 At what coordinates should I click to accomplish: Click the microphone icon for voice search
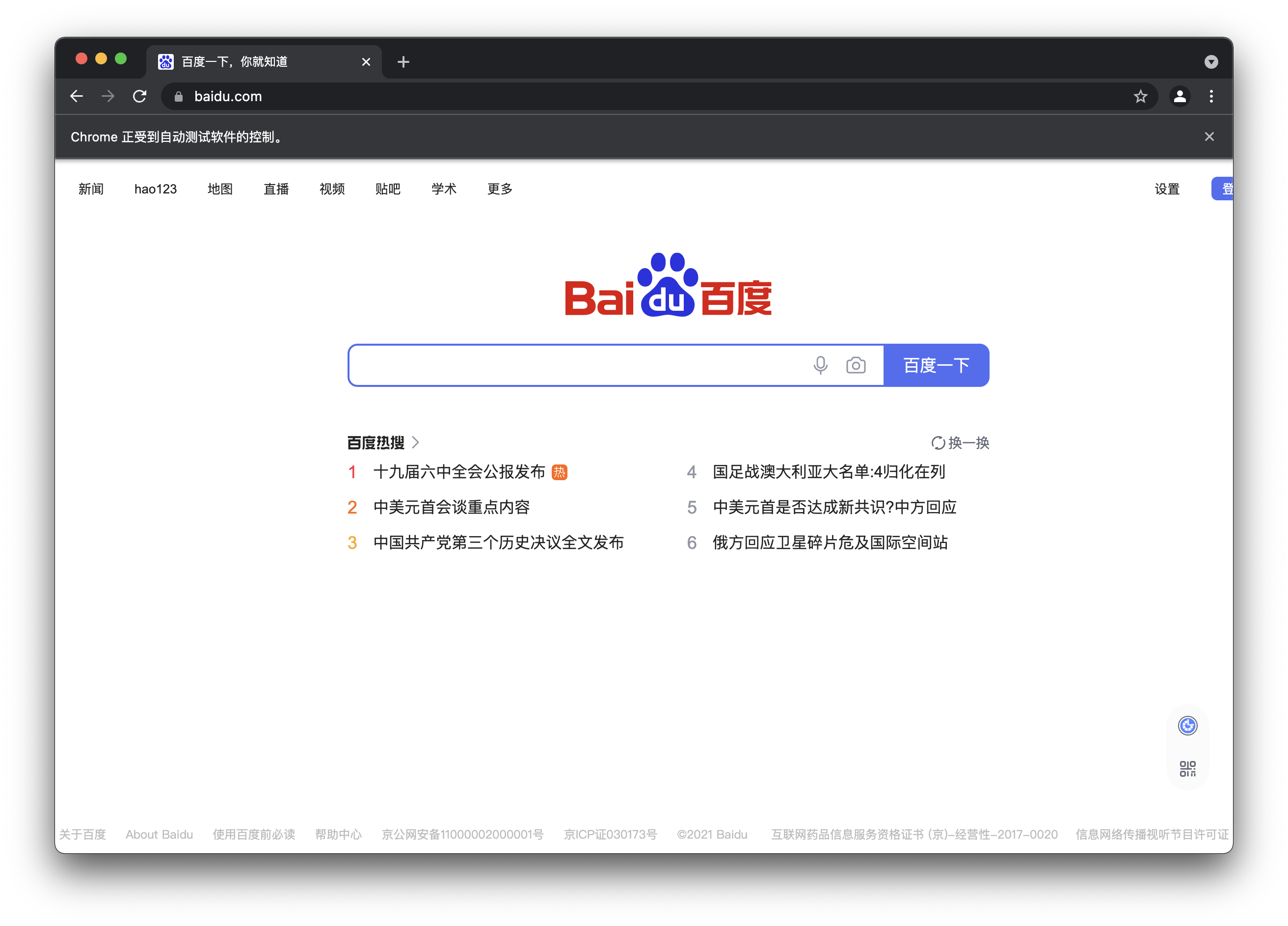tap(820, 365)
